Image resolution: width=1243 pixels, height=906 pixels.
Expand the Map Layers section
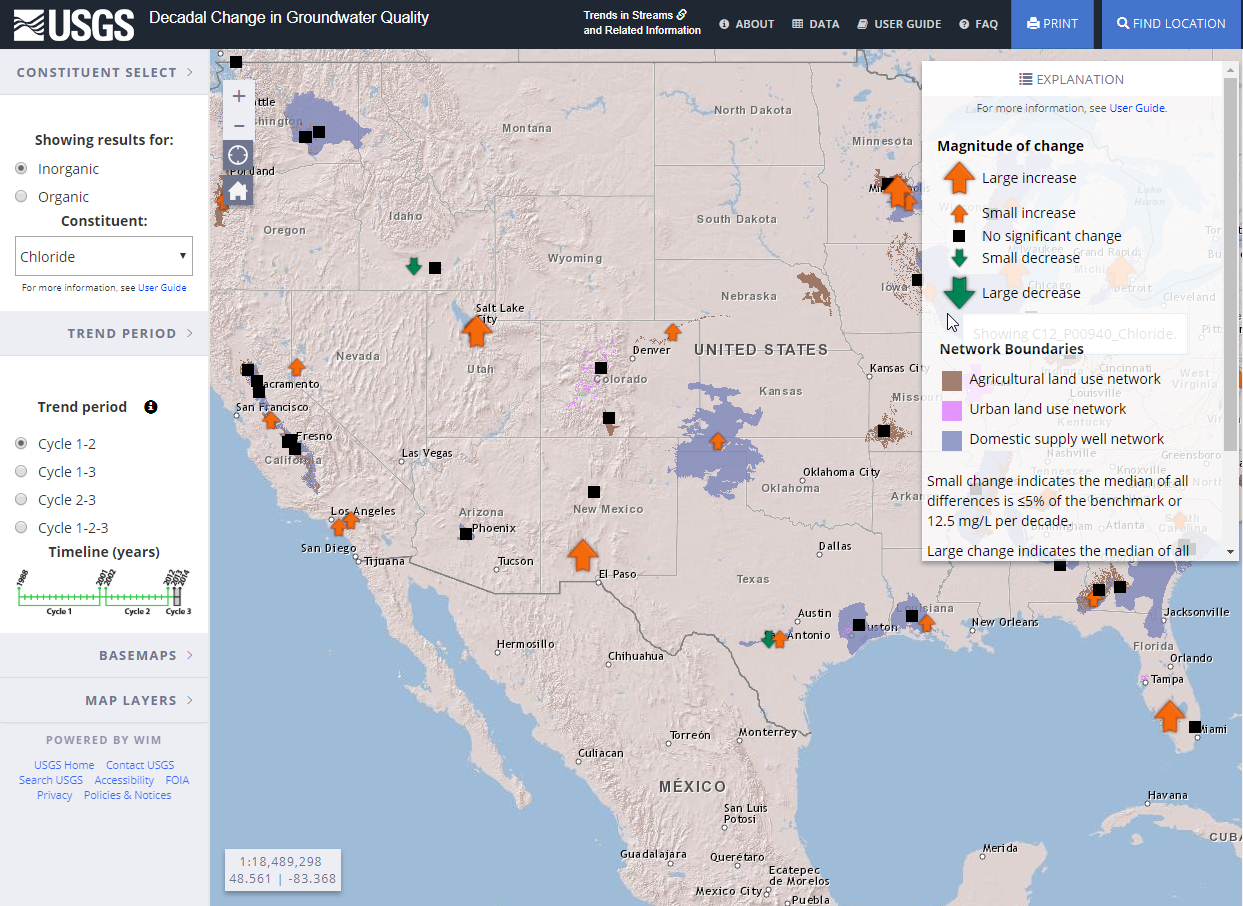click(104, 700)
